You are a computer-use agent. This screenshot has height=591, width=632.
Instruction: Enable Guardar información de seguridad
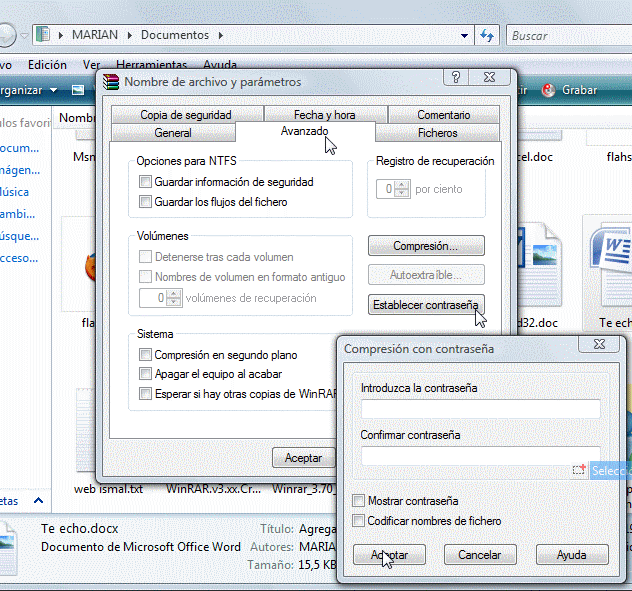[x=145, y=182]
